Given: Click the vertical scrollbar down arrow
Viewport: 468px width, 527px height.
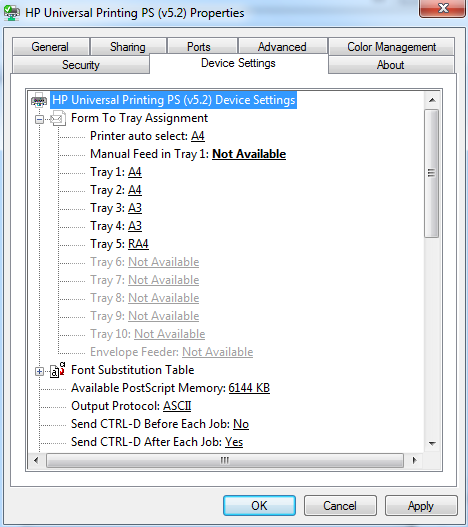Looking at the screenshot, I should (432, 444).
